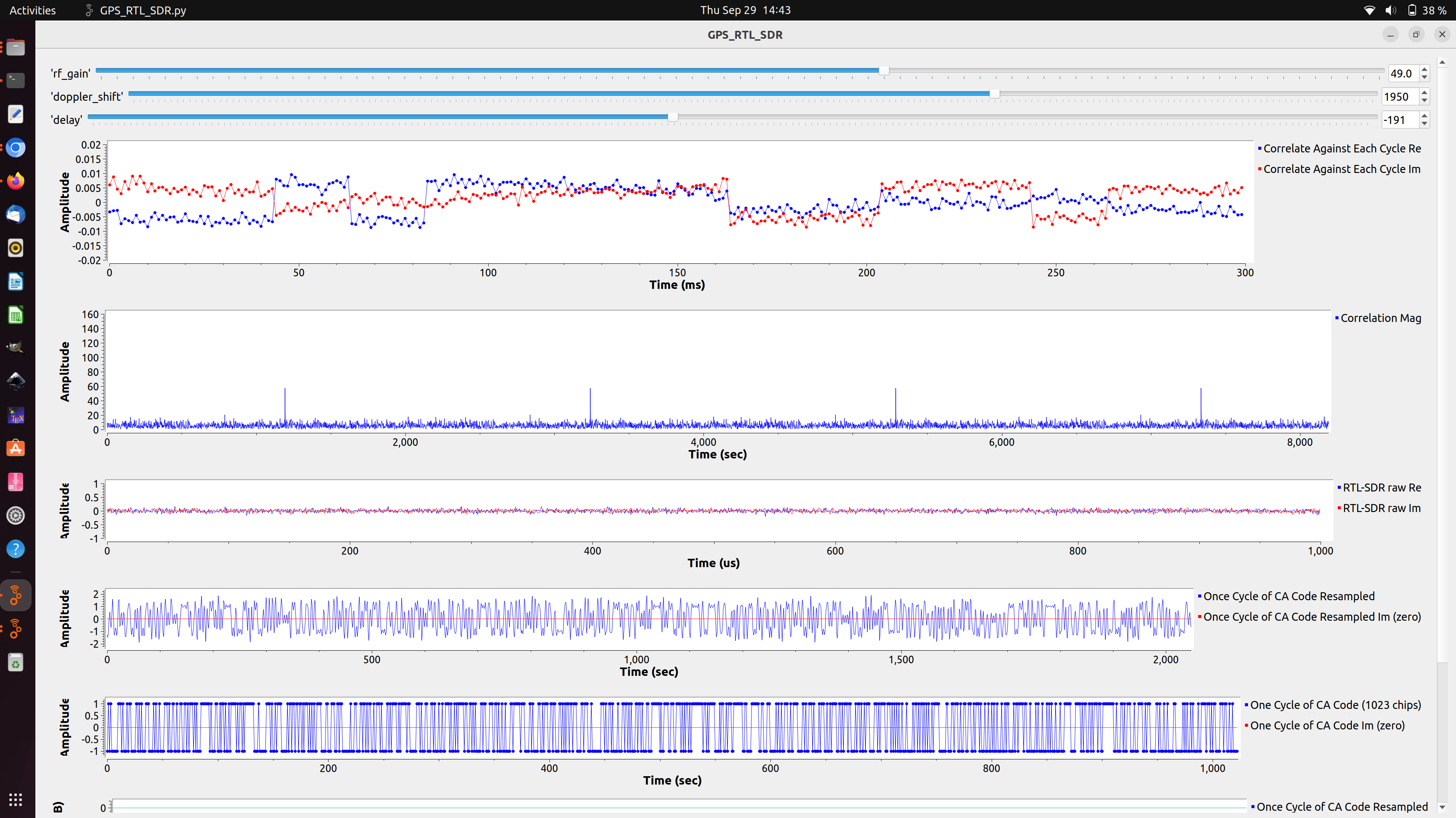Minimize the GPS_RTL_SDR window
This screenshot has height=818, width=1456.
(1391, 35)
